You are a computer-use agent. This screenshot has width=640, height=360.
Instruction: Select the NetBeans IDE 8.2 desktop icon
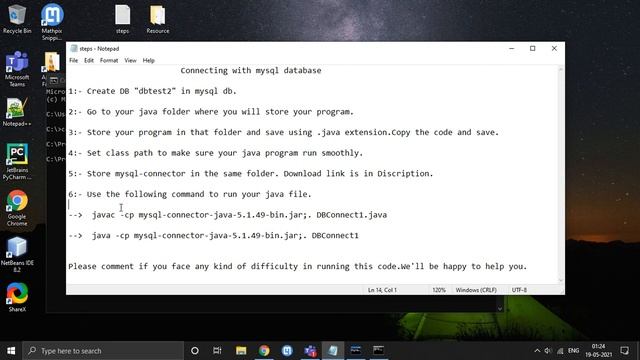pos(17,255)
